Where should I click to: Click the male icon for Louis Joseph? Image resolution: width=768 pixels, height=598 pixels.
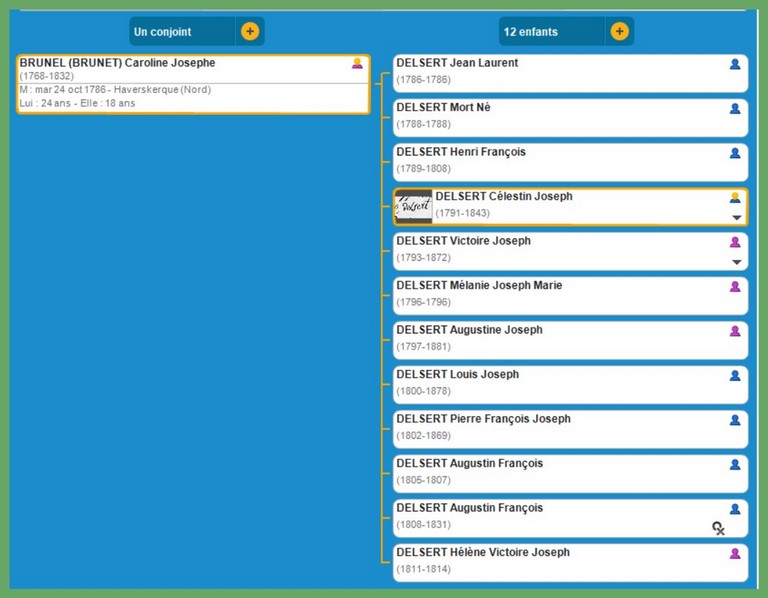tap(735, 375)
